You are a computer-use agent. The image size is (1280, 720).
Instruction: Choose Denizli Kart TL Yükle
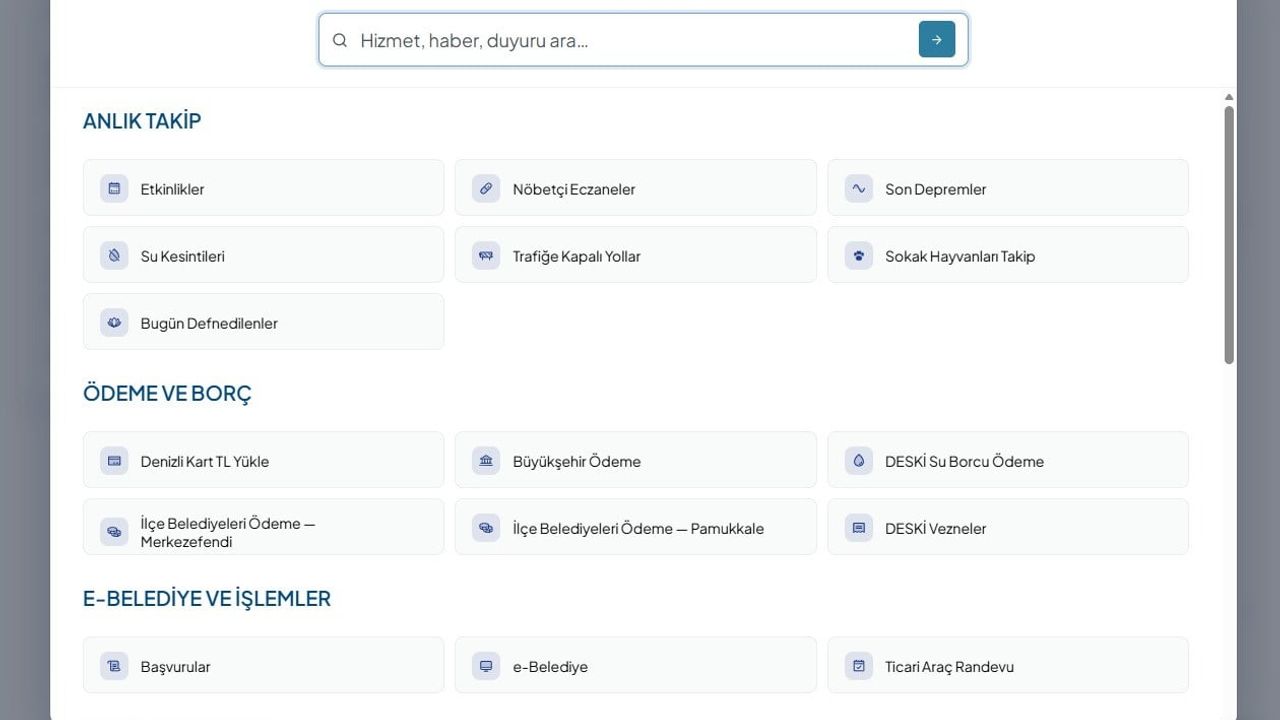[x=264, y=460]
